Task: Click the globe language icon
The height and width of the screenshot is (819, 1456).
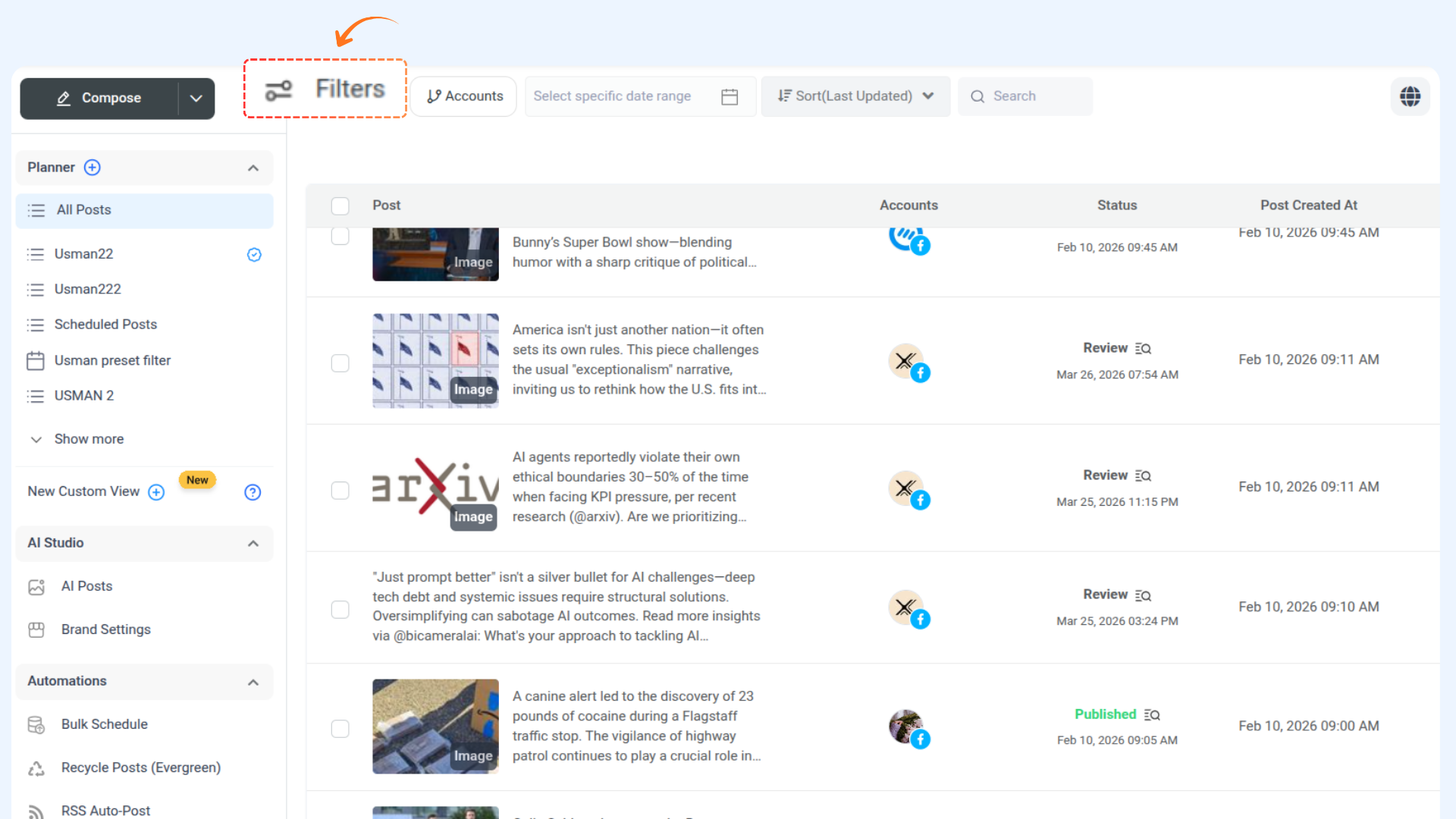Action: coord(1410,96)
